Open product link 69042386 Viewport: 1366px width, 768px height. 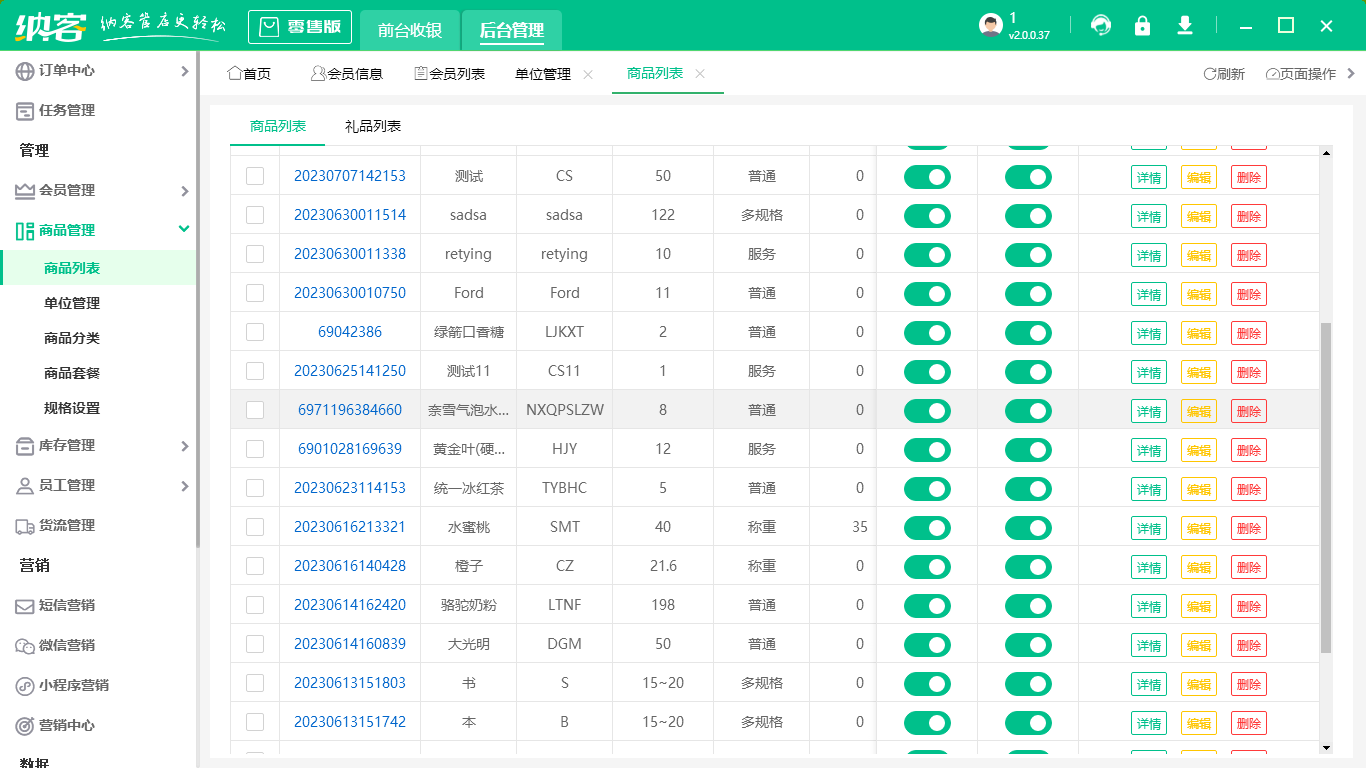349,332
